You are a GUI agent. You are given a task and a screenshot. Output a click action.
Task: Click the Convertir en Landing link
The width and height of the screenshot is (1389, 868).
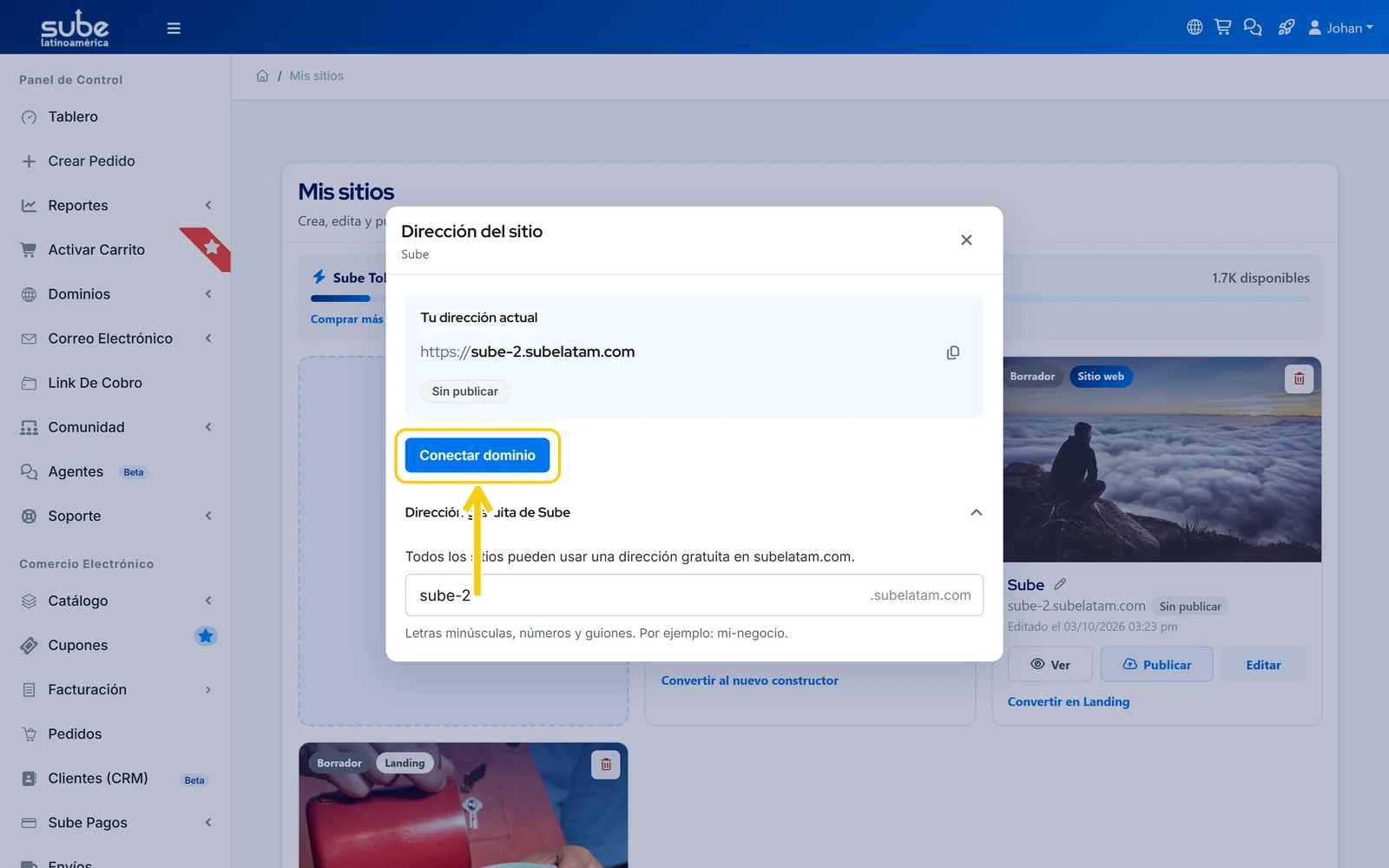tap(1069, 701)
